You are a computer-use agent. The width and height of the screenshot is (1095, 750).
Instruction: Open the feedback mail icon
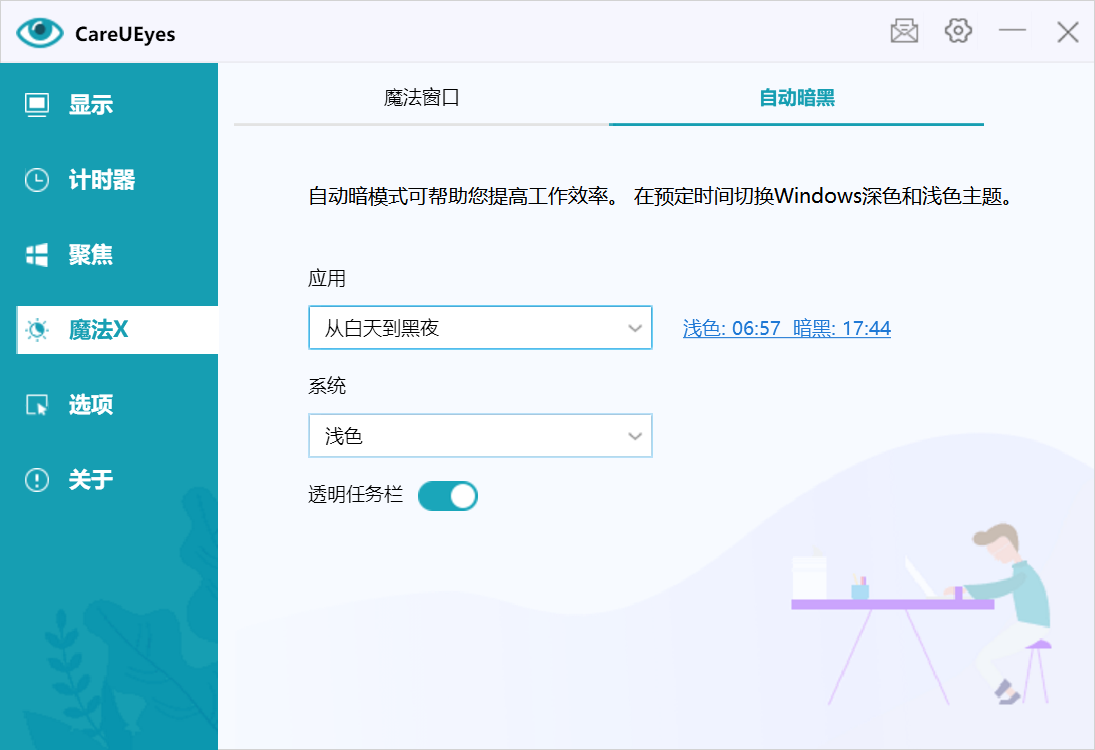pyautogui.click(x=903, y=31)
